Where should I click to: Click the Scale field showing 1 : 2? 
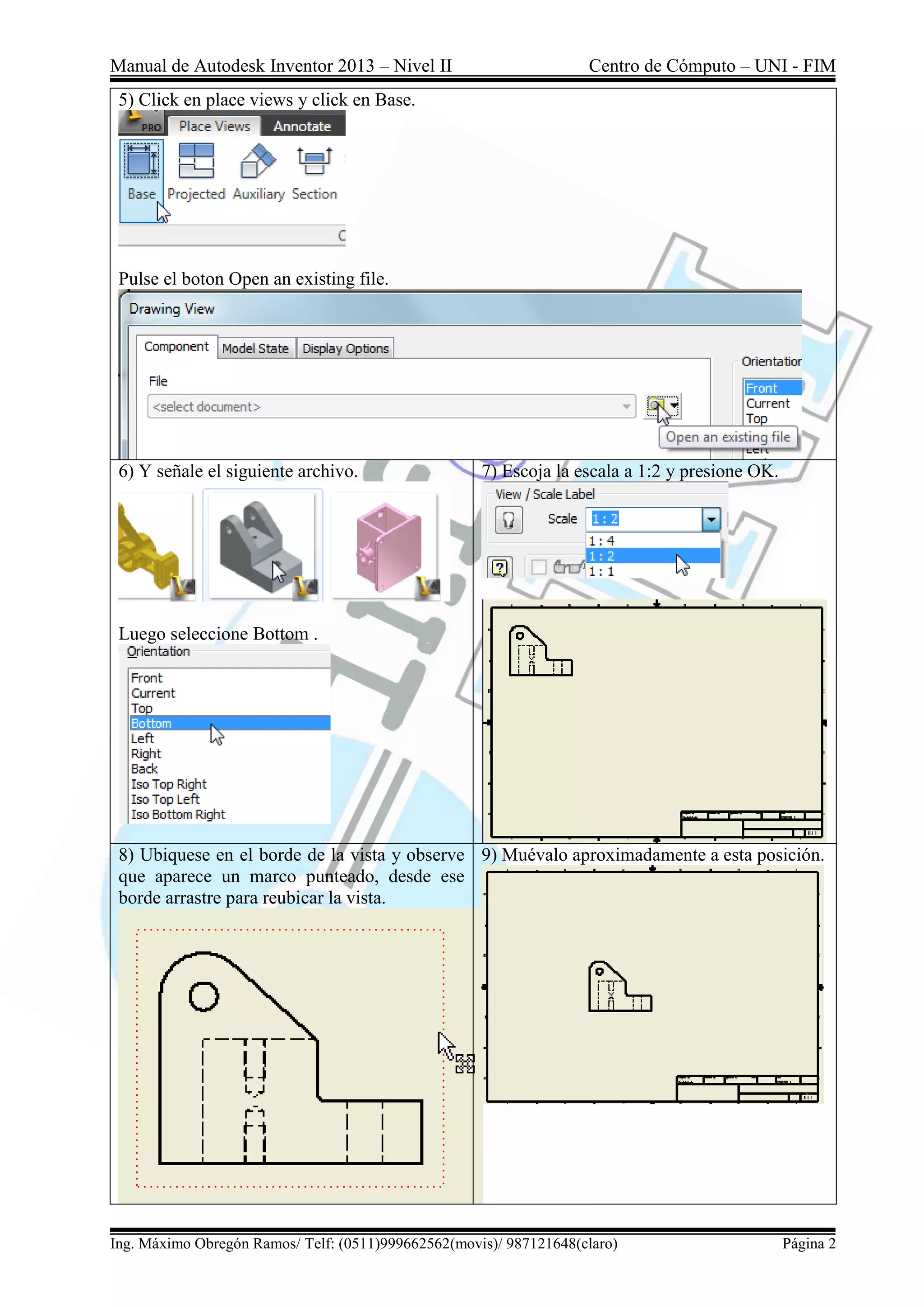[x=644, y=519]
